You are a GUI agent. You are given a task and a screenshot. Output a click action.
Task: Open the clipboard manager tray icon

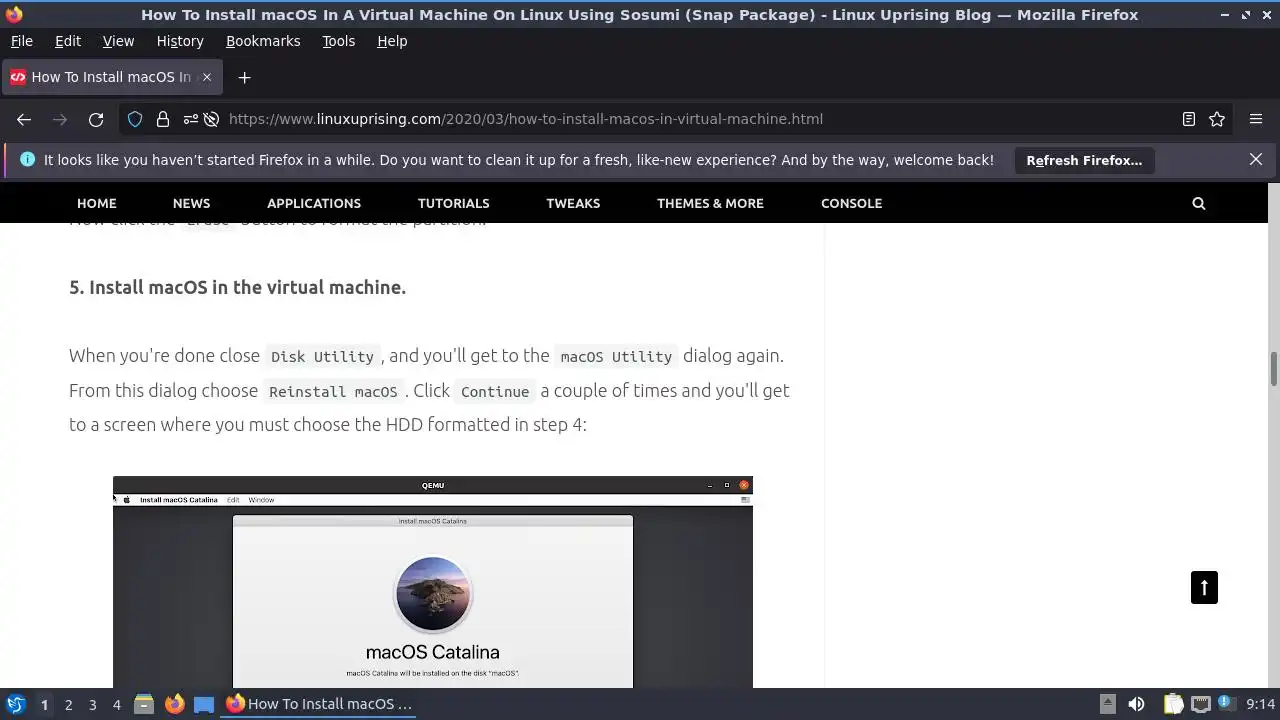pyautogui.click(x=1173, y=704)
